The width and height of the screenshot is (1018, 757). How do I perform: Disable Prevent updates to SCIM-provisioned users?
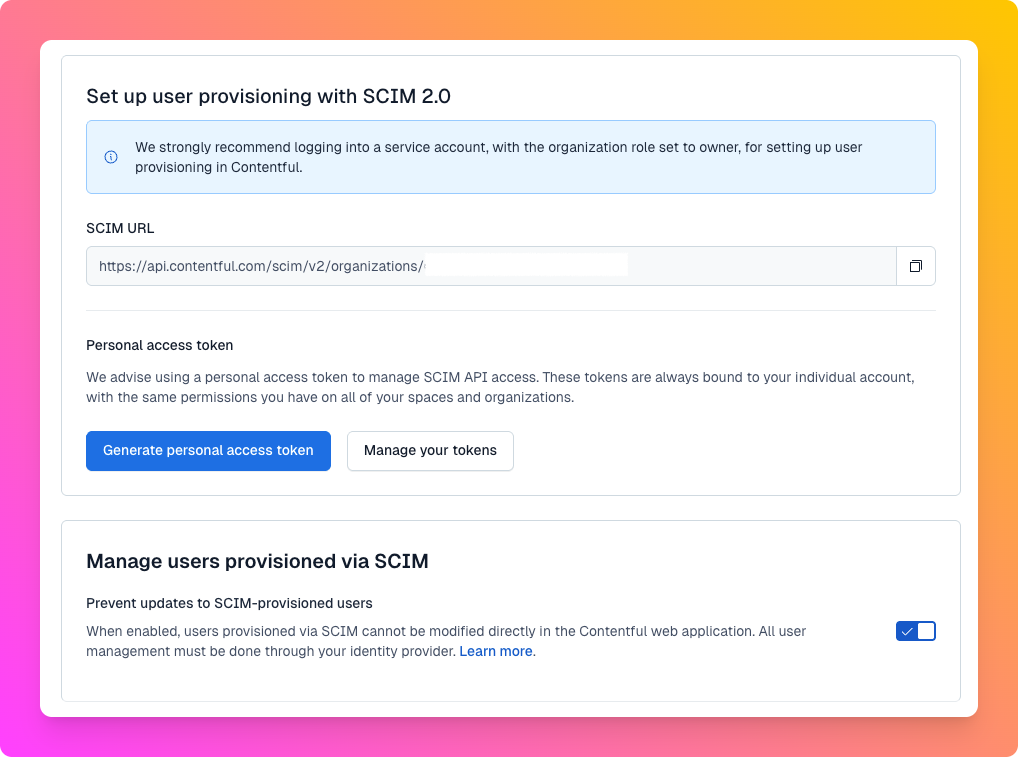tap(915, 631)
